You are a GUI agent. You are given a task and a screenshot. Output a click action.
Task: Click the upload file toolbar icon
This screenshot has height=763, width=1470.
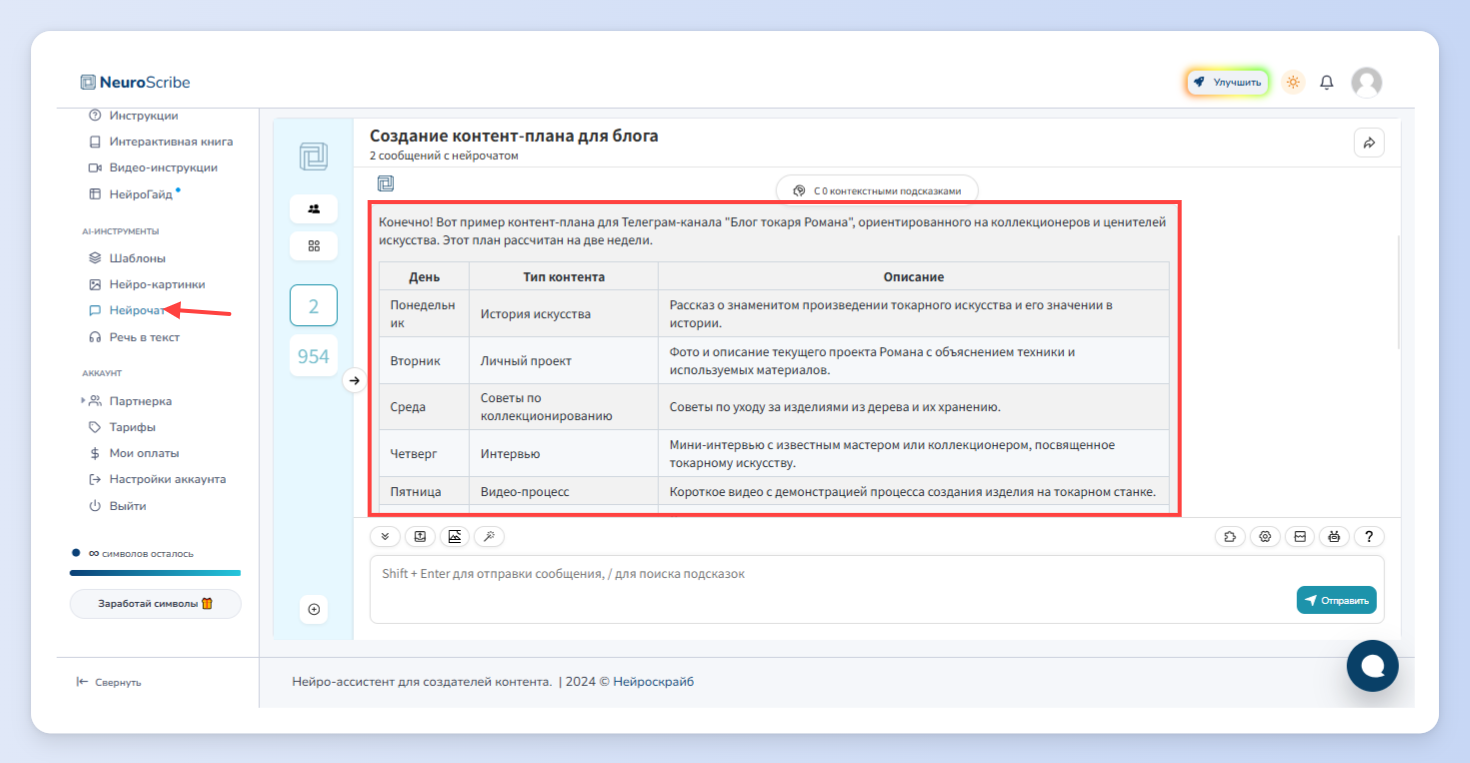click(x=420, y=537)
